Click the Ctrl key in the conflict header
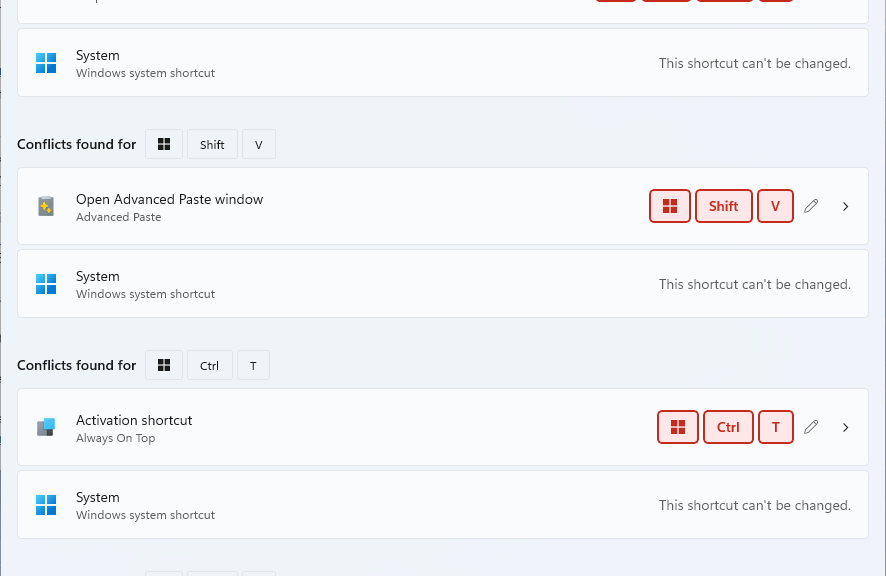886x576 pixels. point(210,365)
